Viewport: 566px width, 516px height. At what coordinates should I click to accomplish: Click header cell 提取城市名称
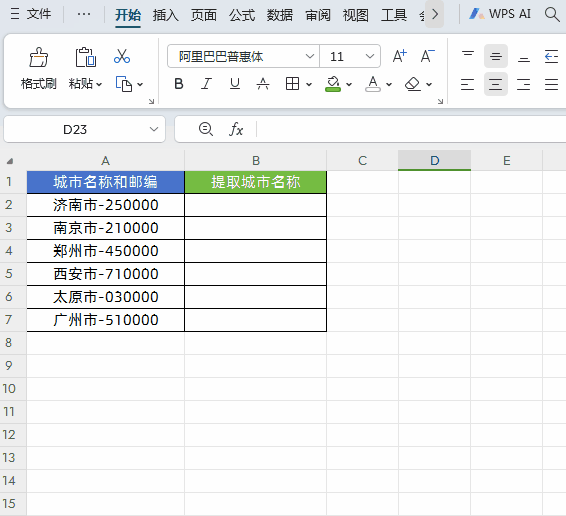pos(256,182)
